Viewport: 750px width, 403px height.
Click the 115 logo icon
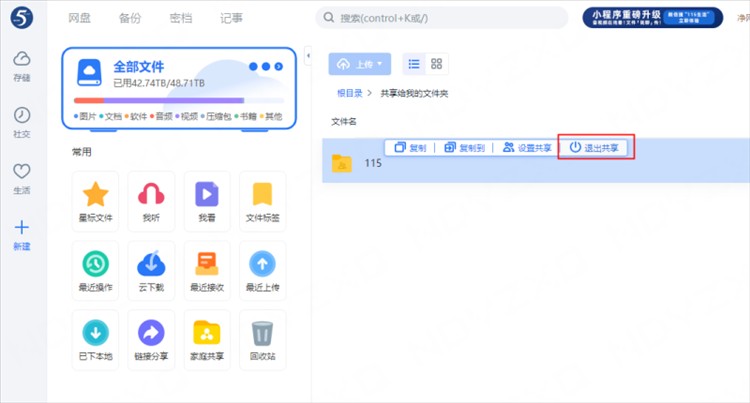click(x=22, y=17)
